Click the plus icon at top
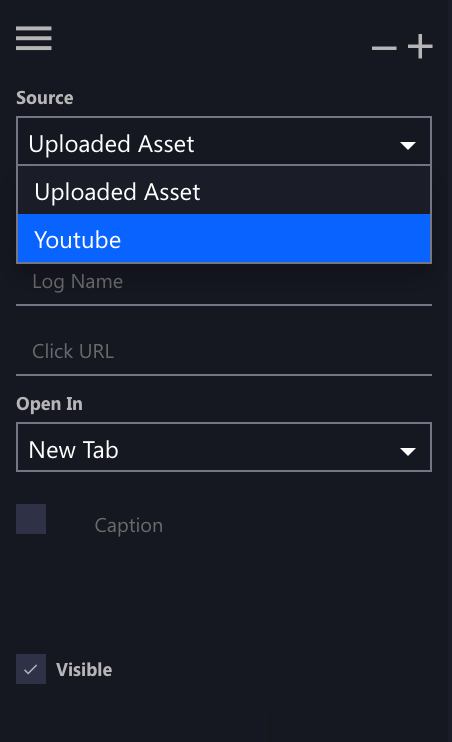452x742 pixels. click(420, 46)
